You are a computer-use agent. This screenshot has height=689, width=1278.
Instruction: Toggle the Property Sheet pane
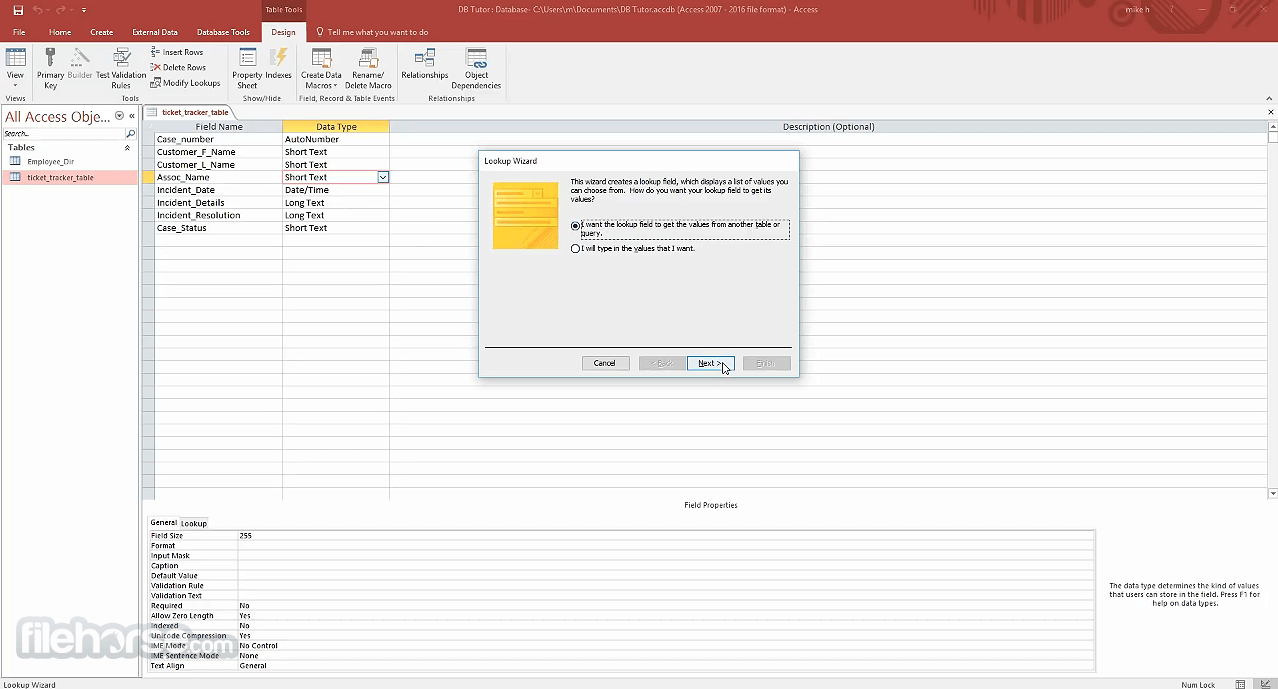point(247,69)
